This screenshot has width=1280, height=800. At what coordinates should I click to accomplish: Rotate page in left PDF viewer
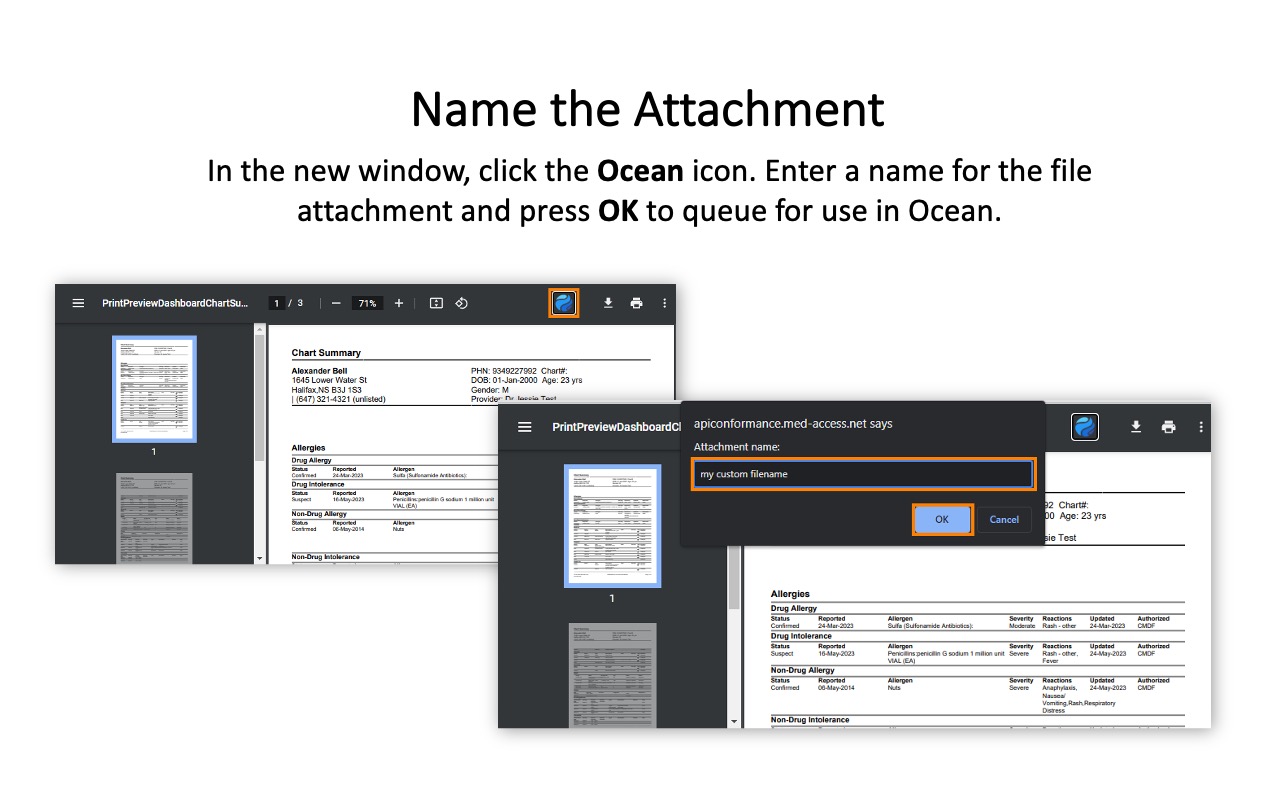461,303
